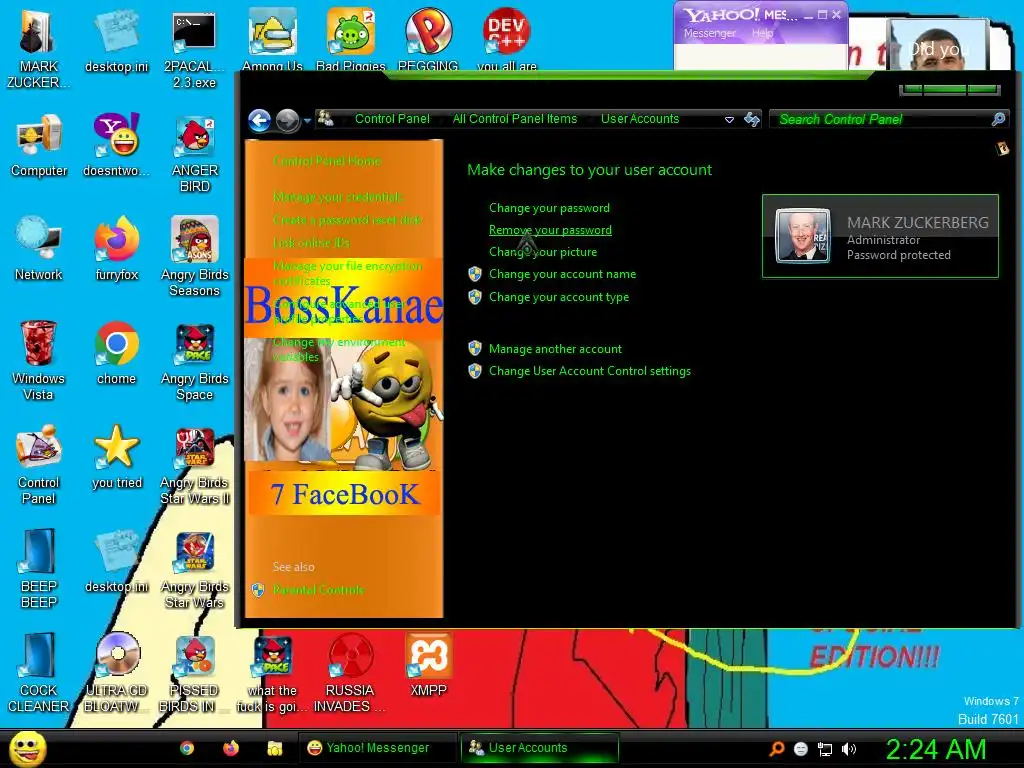Expand the address bar history dropdown

[729, 120]
